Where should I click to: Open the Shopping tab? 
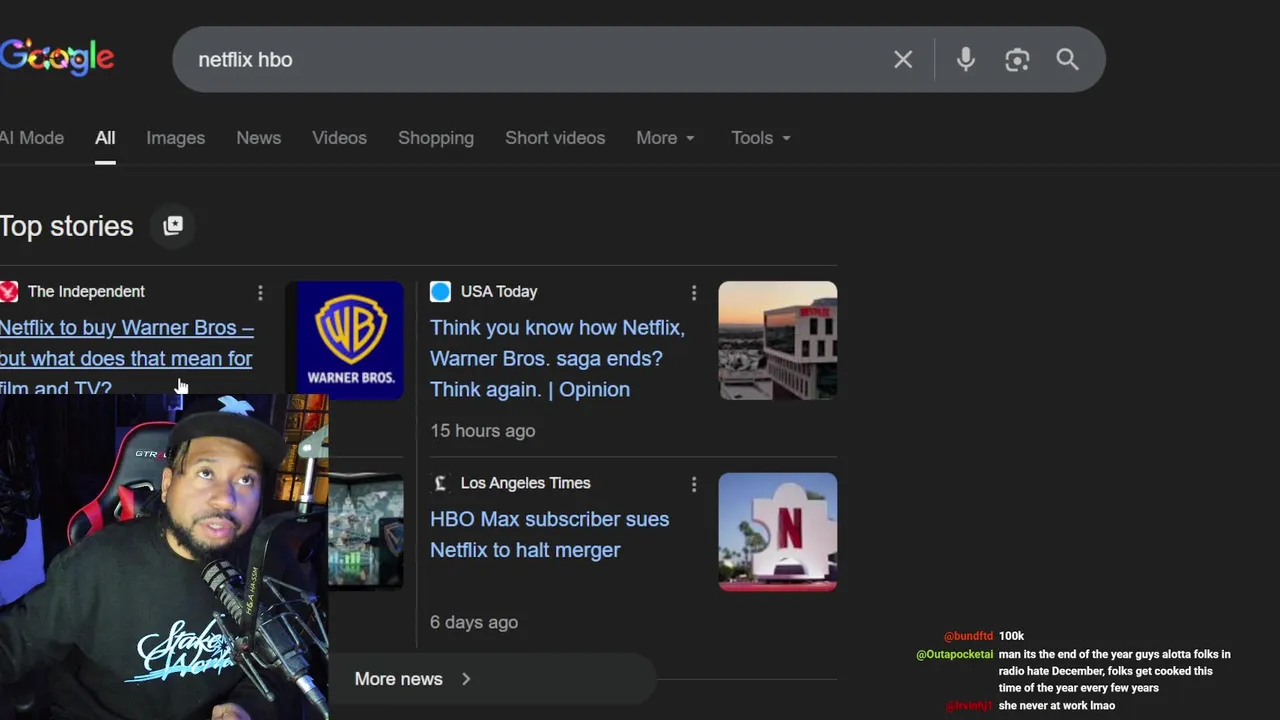(x=436, y=138)
